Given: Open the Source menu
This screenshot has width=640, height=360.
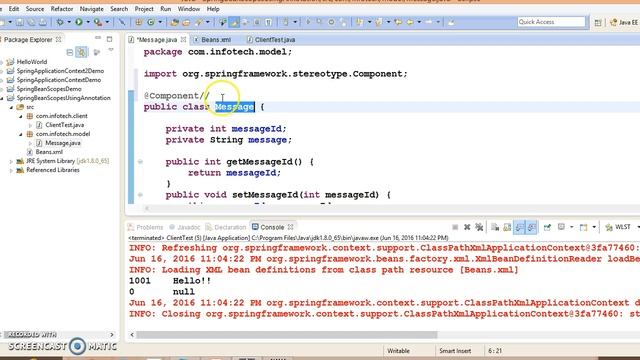Looking at the screenshot, I should (x=35, y=9).
